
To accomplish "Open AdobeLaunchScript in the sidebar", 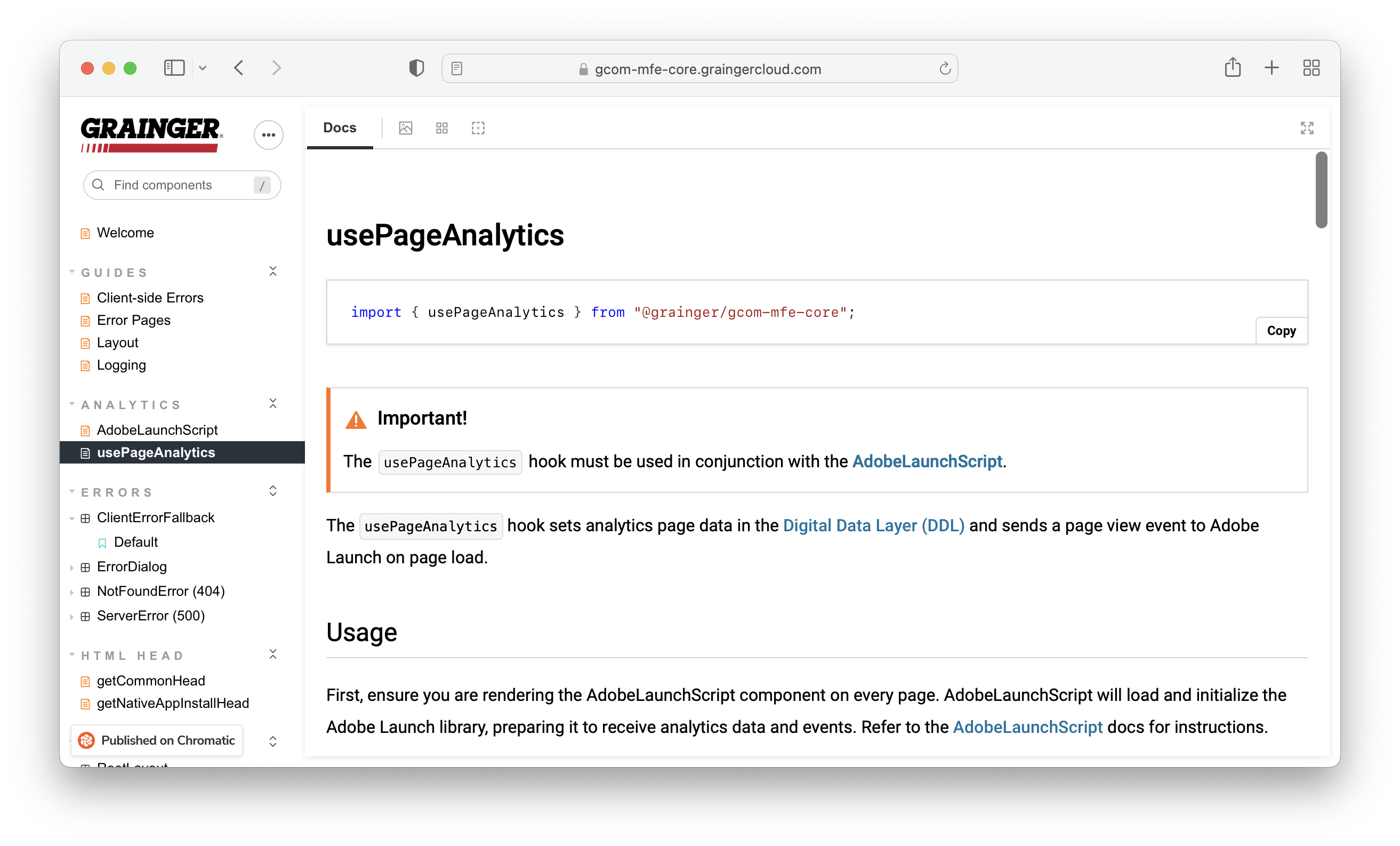I will (157, 430).
